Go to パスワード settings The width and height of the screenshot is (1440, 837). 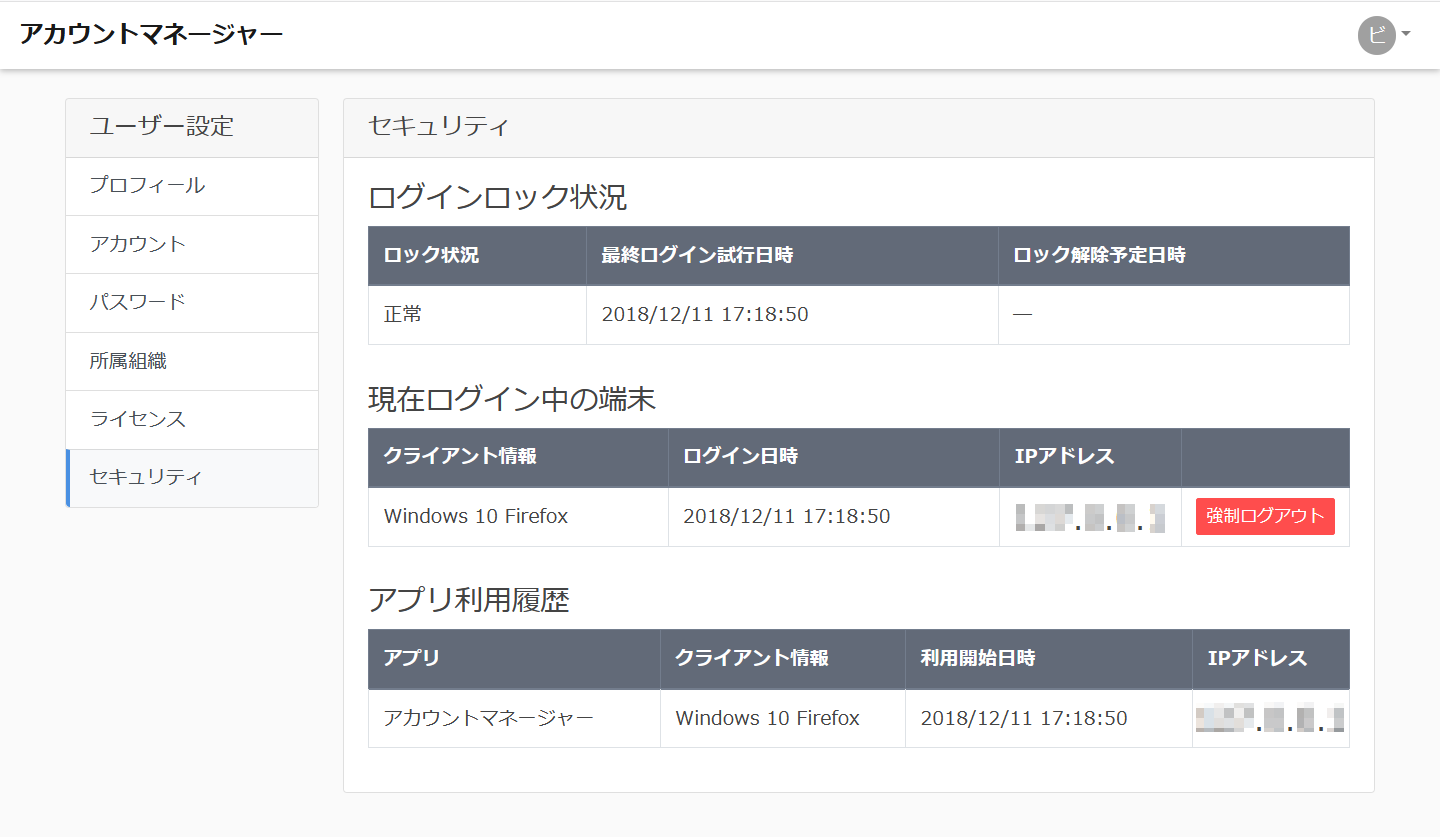(x=138, y=302)
